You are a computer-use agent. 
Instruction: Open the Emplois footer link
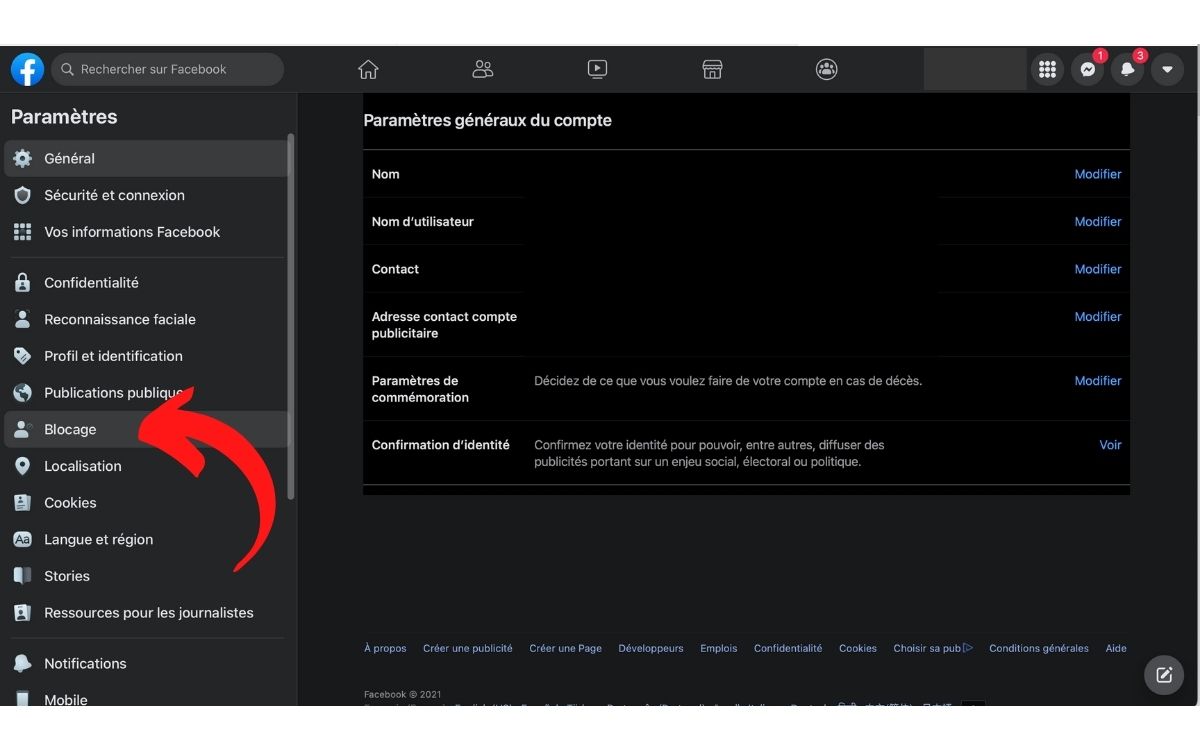[719, 648]
